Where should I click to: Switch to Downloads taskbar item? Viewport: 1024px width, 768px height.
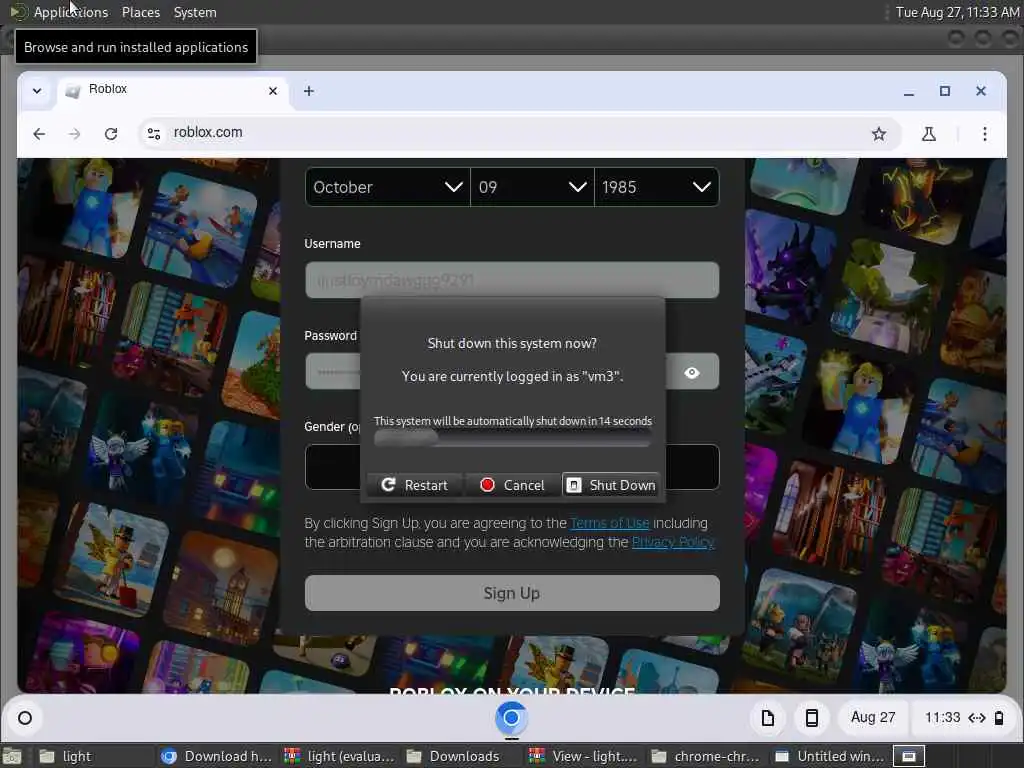point(462,756)
